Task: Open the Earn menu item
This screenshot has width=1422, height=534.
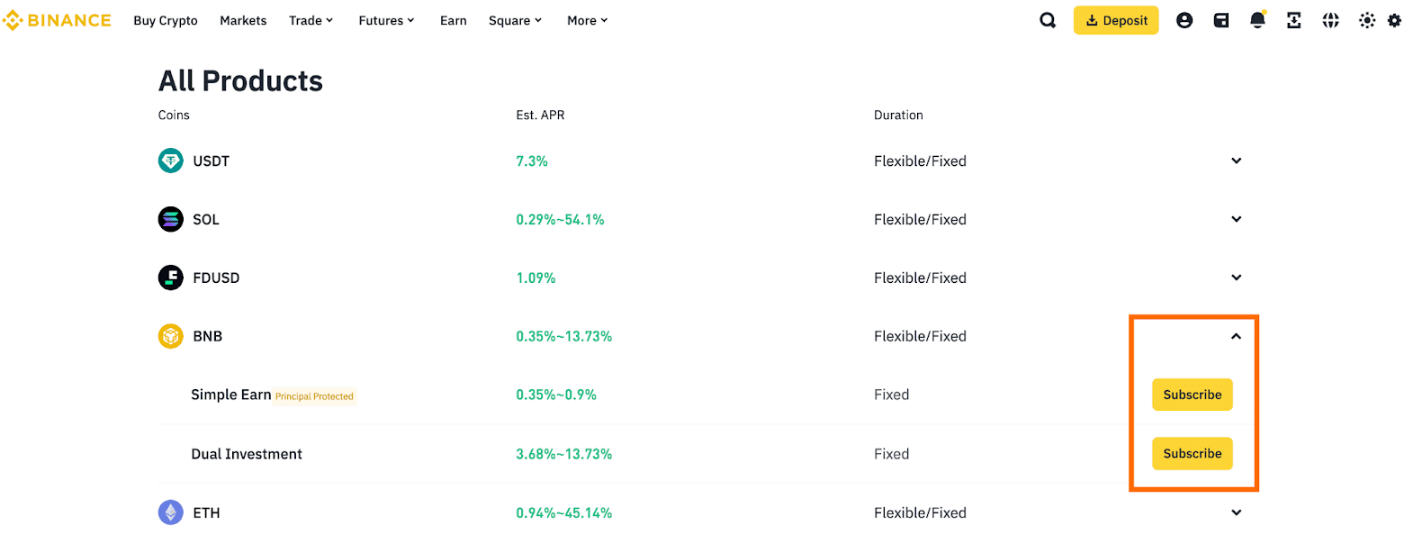Action: point(453,20)
